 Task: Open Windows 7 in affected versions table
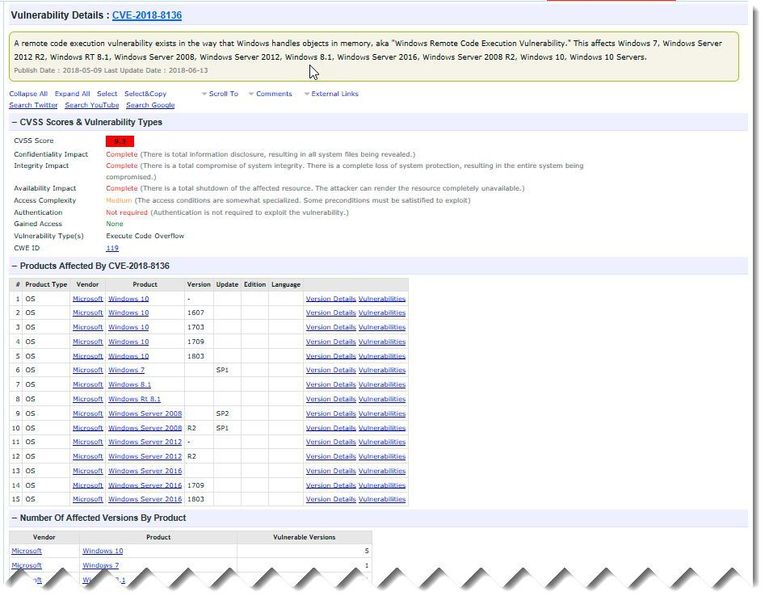101,566
